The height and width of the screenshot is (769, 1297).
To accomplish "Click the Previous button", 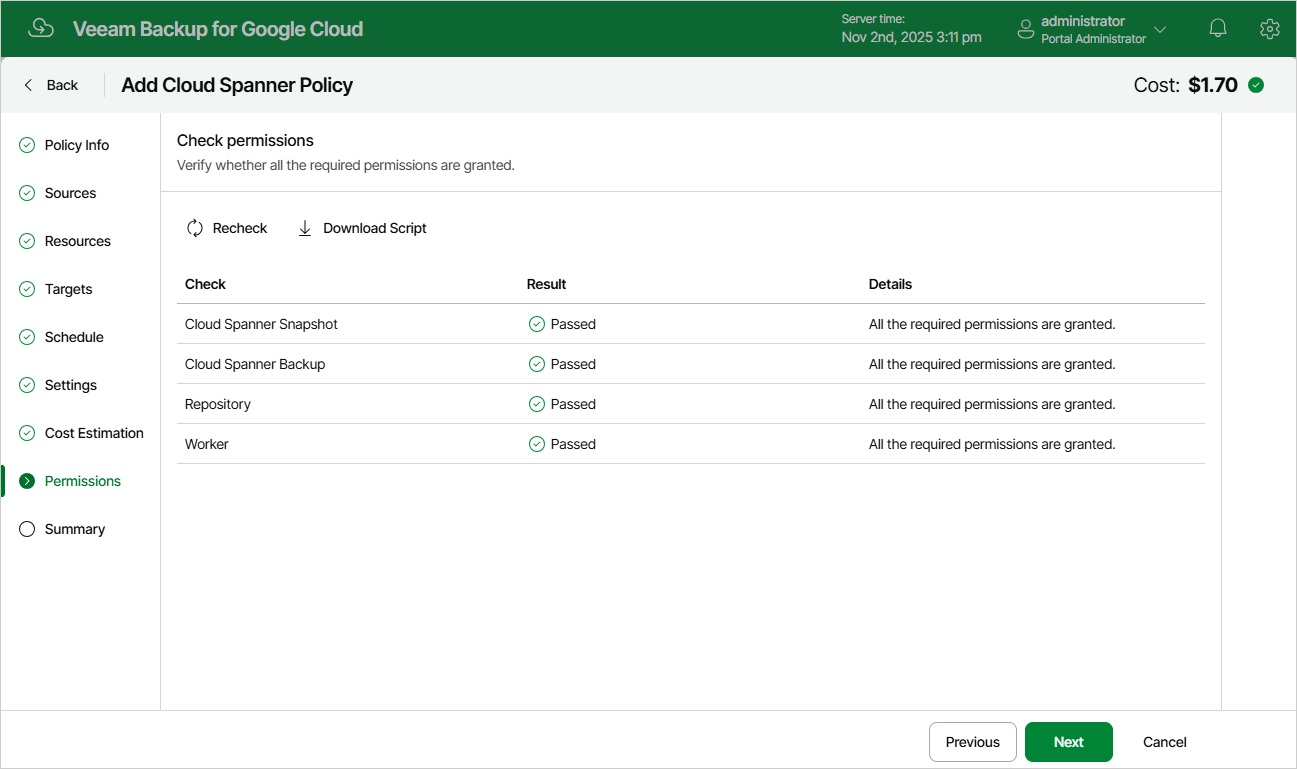I will [972, 742].
